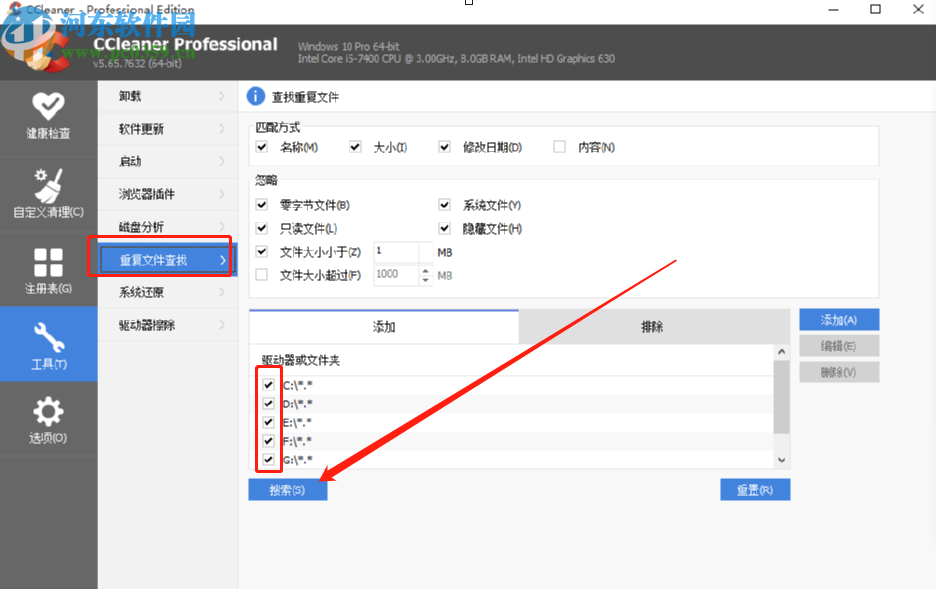Open the 注册表 grid icon section
The image size is (936, 589).
48,270
